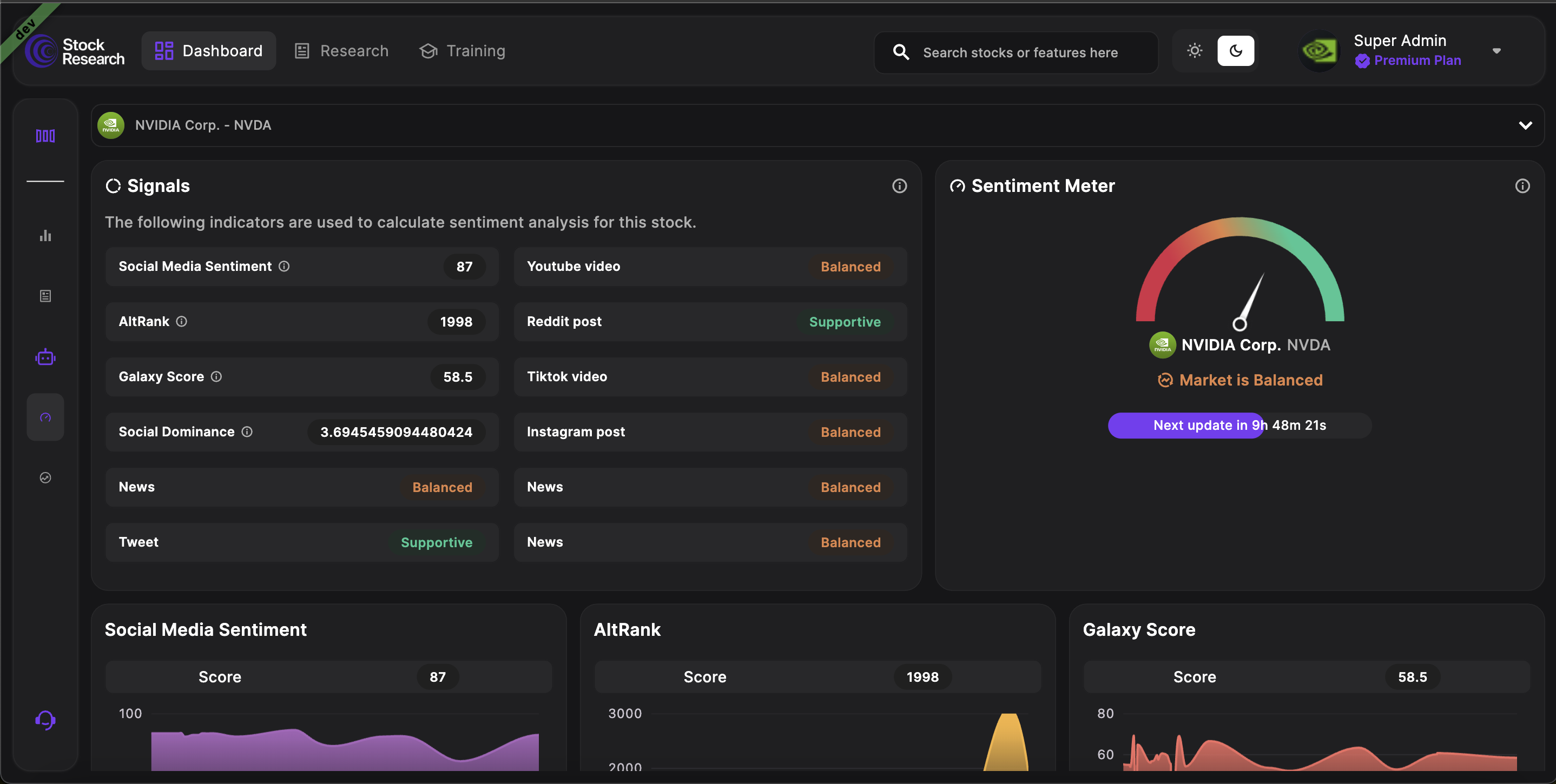
Task: Click the Signals panel info icon
Action: (x=899, y=186)
